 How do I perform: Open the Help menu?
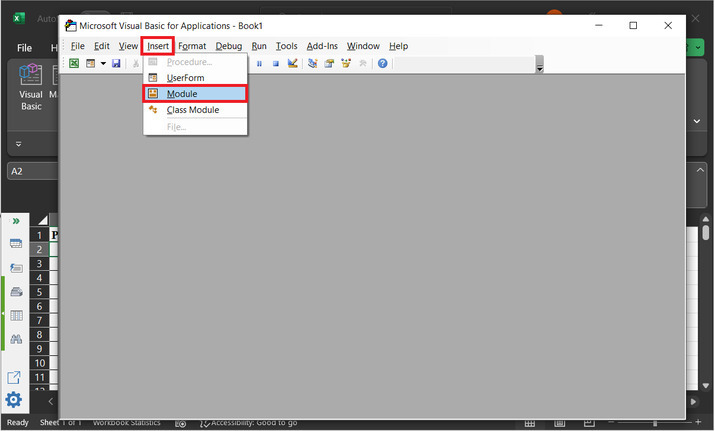(399, 46)
